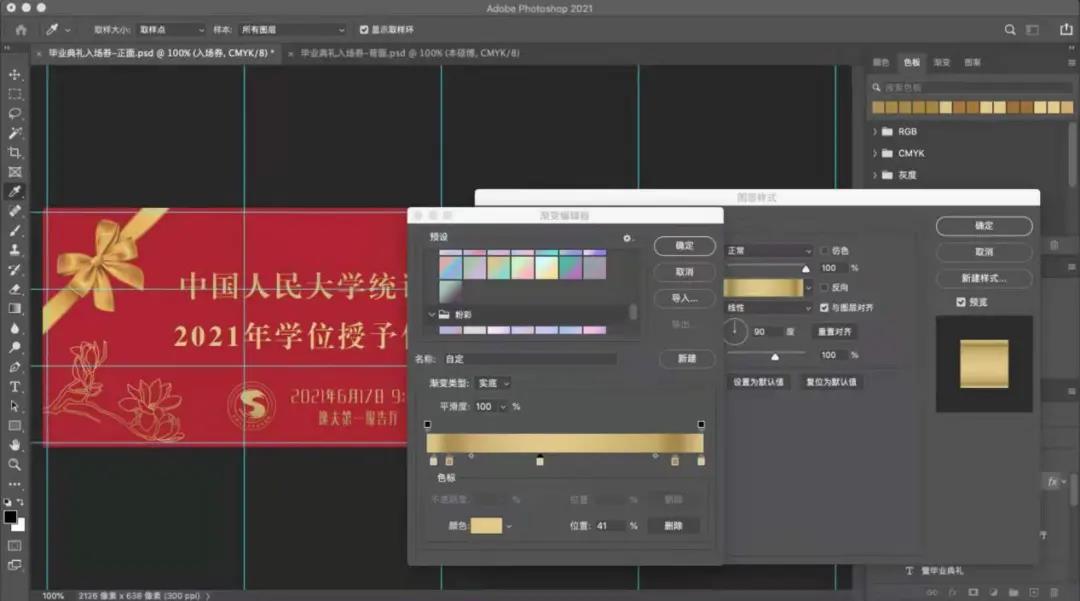Click the Share icon at top right
Image resolution: width=1080 pixels, height=601 pixels.
tap(1062, 30)
